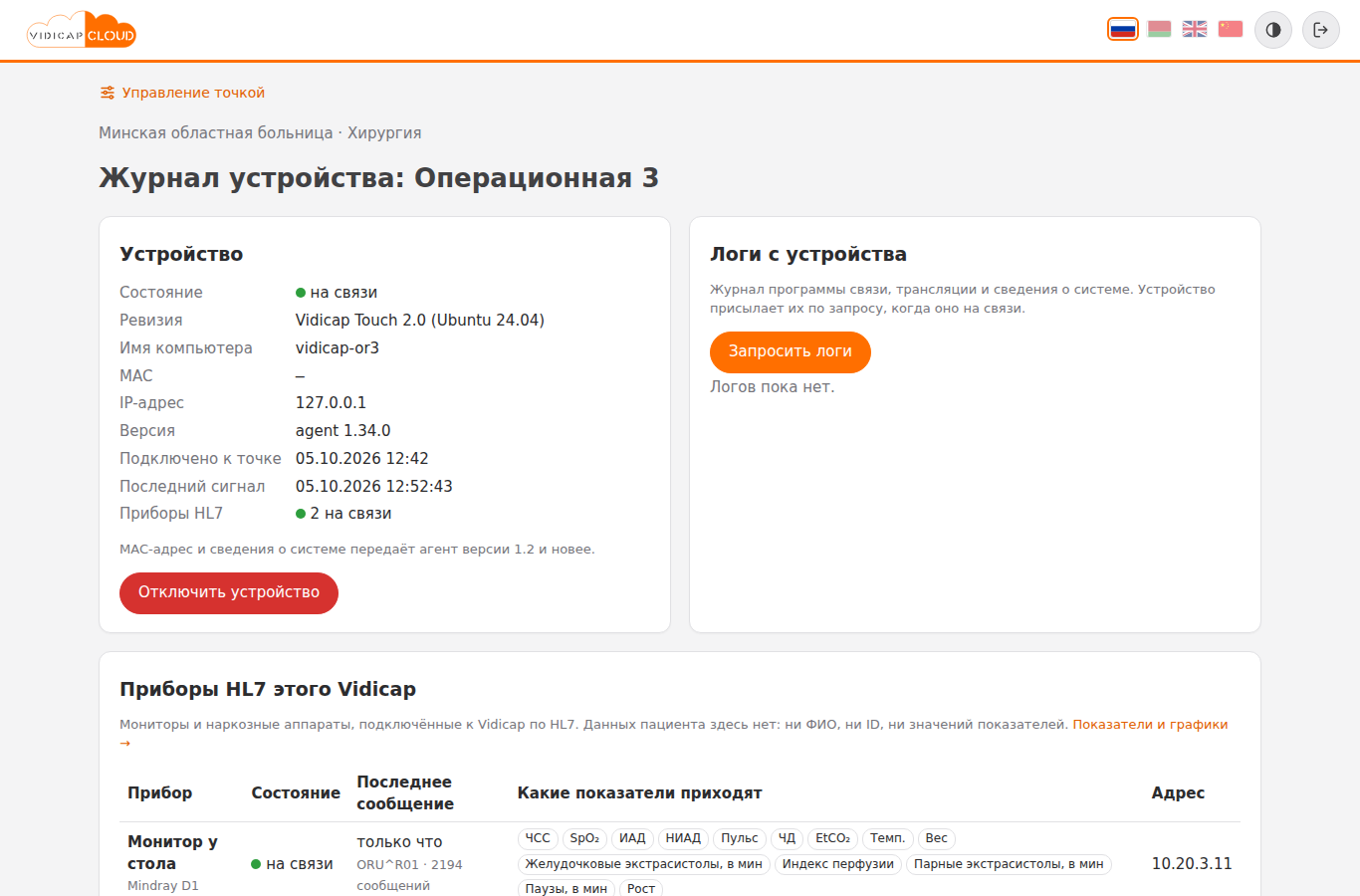This screenshot has width=1360, height=896.
Task: Click the Рост indicator tag
Action: pos(641,889)
